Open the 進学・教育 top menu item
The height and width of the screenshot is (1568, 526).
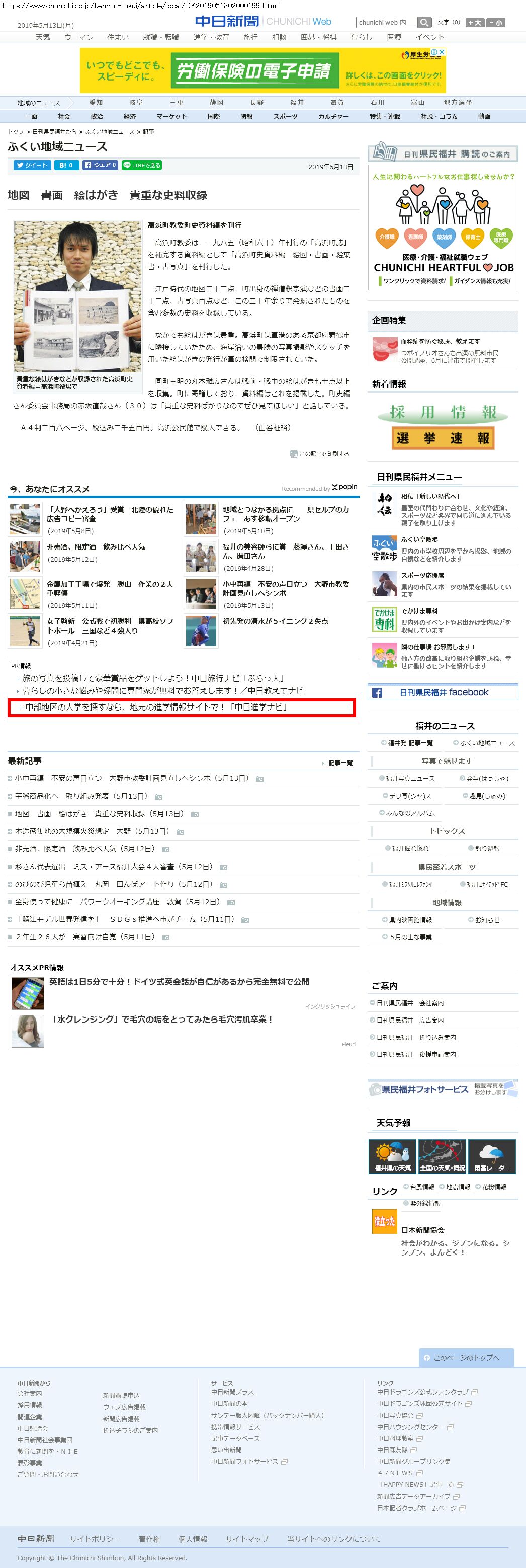(x=211, y=37)
